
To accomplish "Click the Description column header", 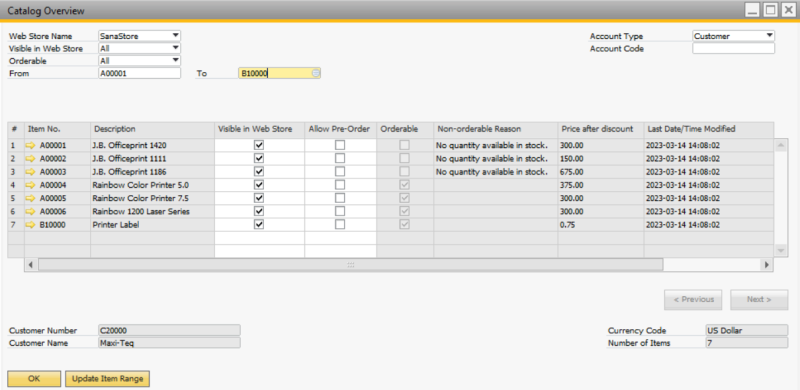I will coord(153,129).
